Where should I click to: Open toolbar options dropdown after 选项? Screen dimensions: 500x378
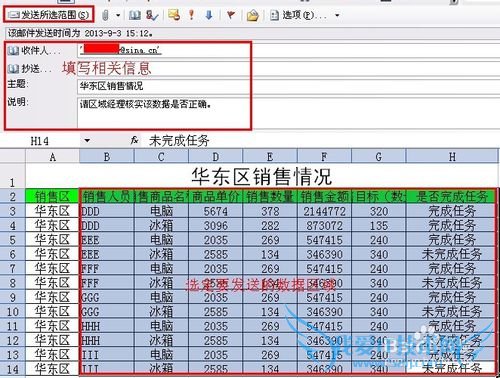coord(337,15)
